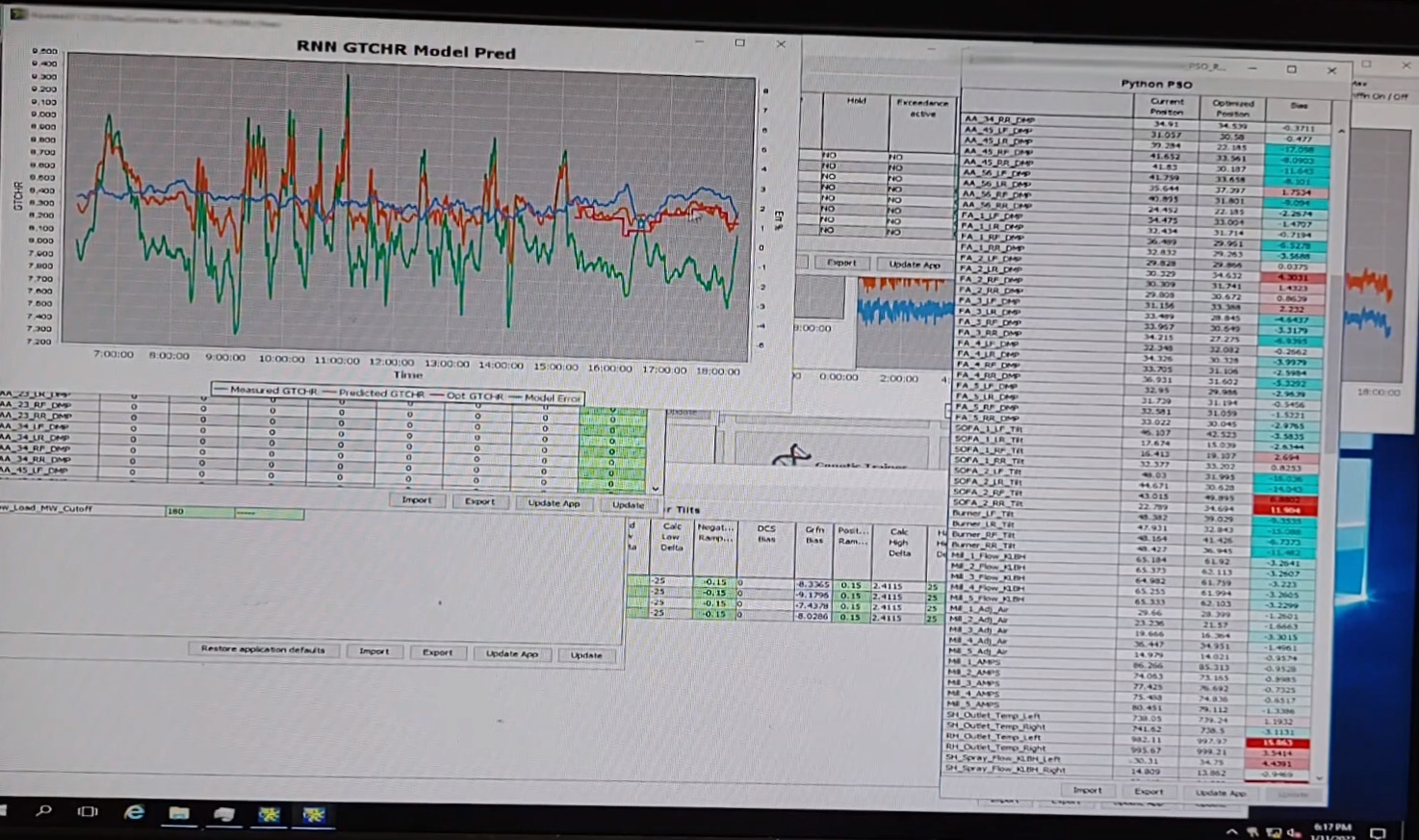Open the notification center icon
Screen dimensions: 1419x840
point(1378,832)
